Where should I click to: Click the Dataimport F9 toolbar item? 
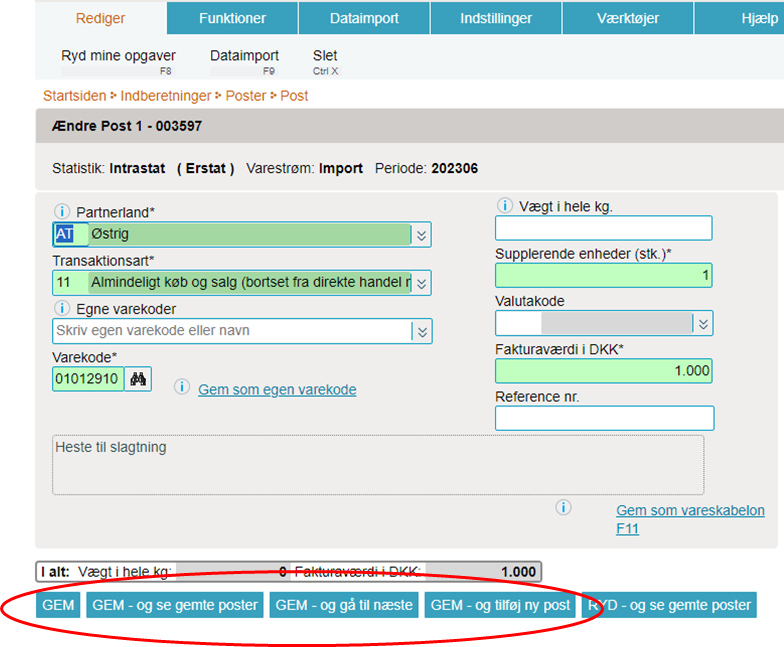point(244,62)
